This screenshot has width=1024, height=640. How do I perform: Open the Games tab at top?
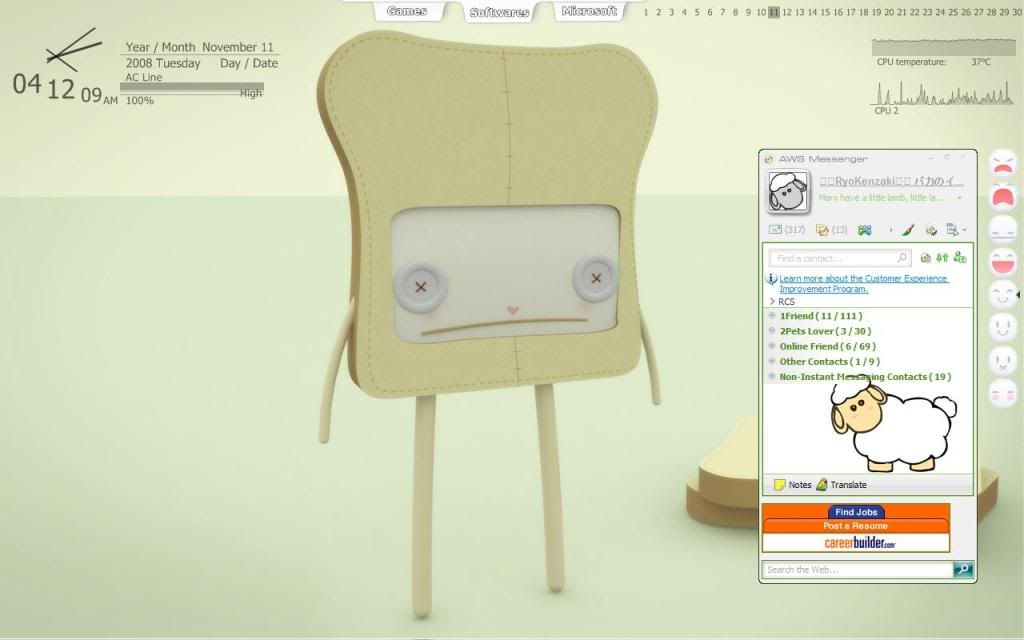407,11
